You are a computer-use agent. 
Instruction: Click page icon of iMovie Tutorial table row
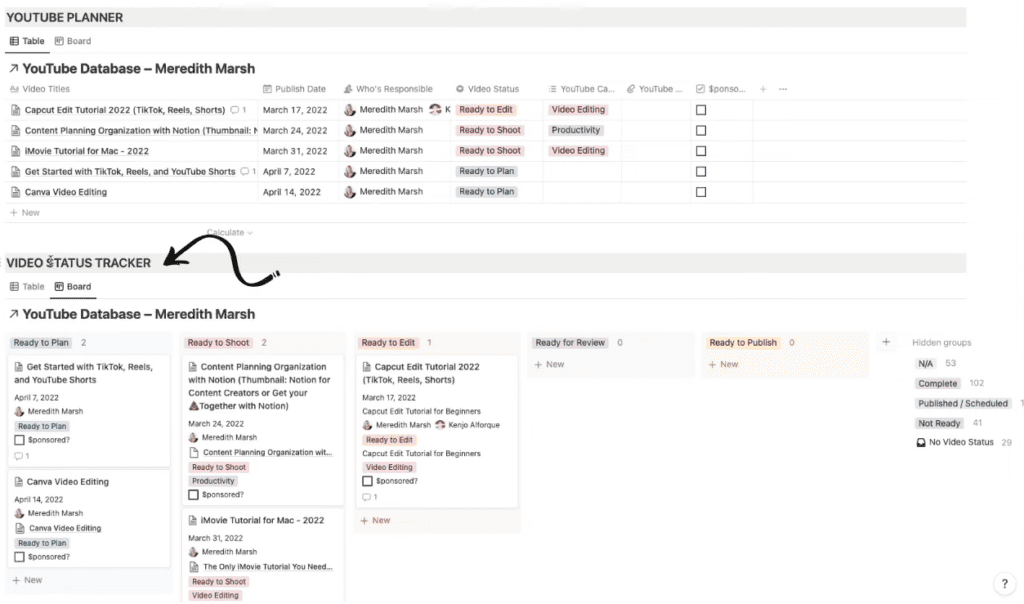[x=16, y=151]
